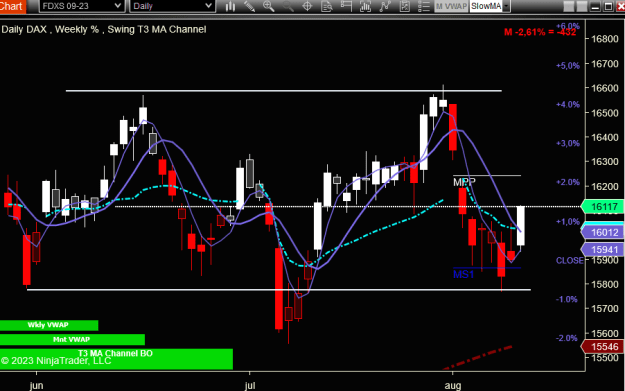
Task: Click the Wkly VWAP green button
Action: click(49, 325)
